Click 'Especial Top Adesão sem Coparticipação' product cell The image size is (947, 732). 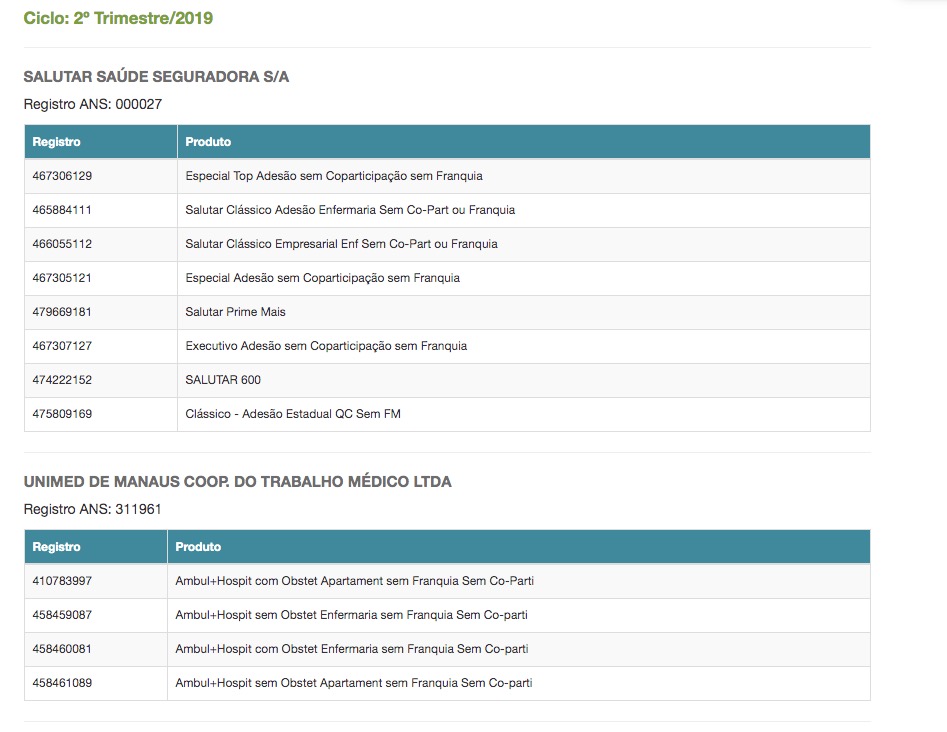pos(334,176)
